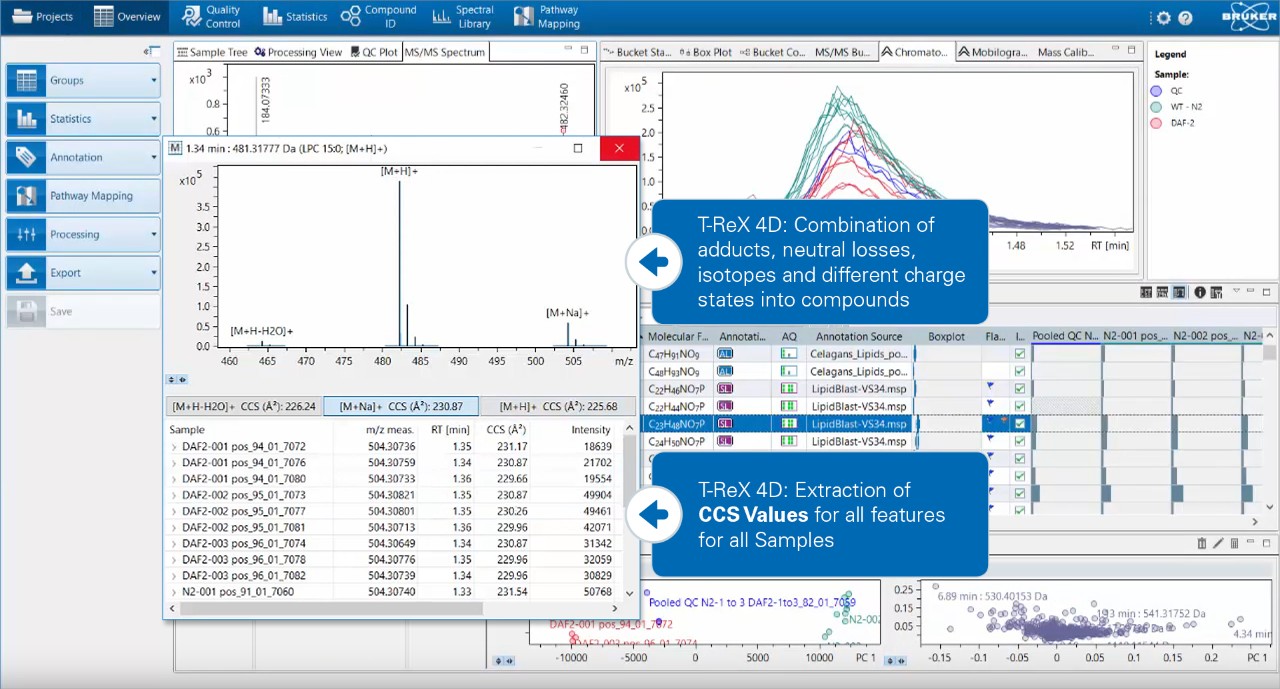Select the [M+Na]+ CCS adduct button
1280x689 pixels.
[x=401, y=407]
